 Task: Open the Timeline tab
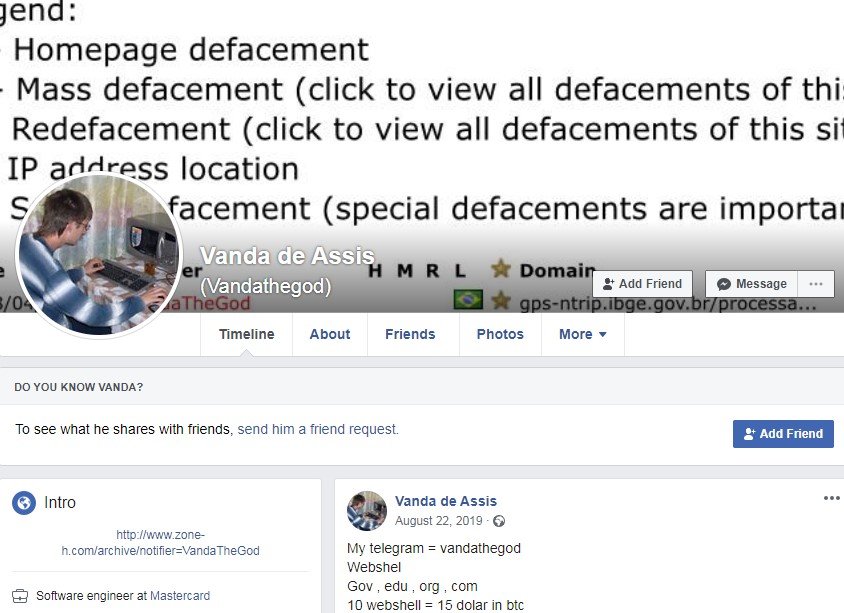pos(247,334)
